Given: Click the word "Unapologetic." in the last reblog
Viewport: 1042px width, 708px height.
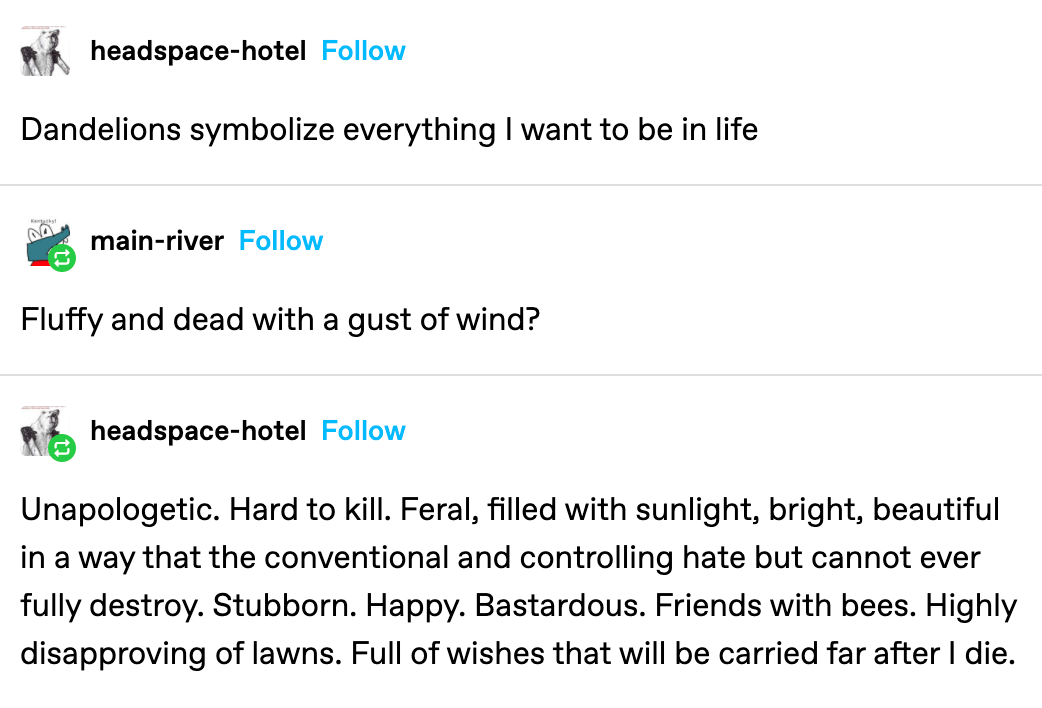Looking at the screenshot, I should (120, 511).
